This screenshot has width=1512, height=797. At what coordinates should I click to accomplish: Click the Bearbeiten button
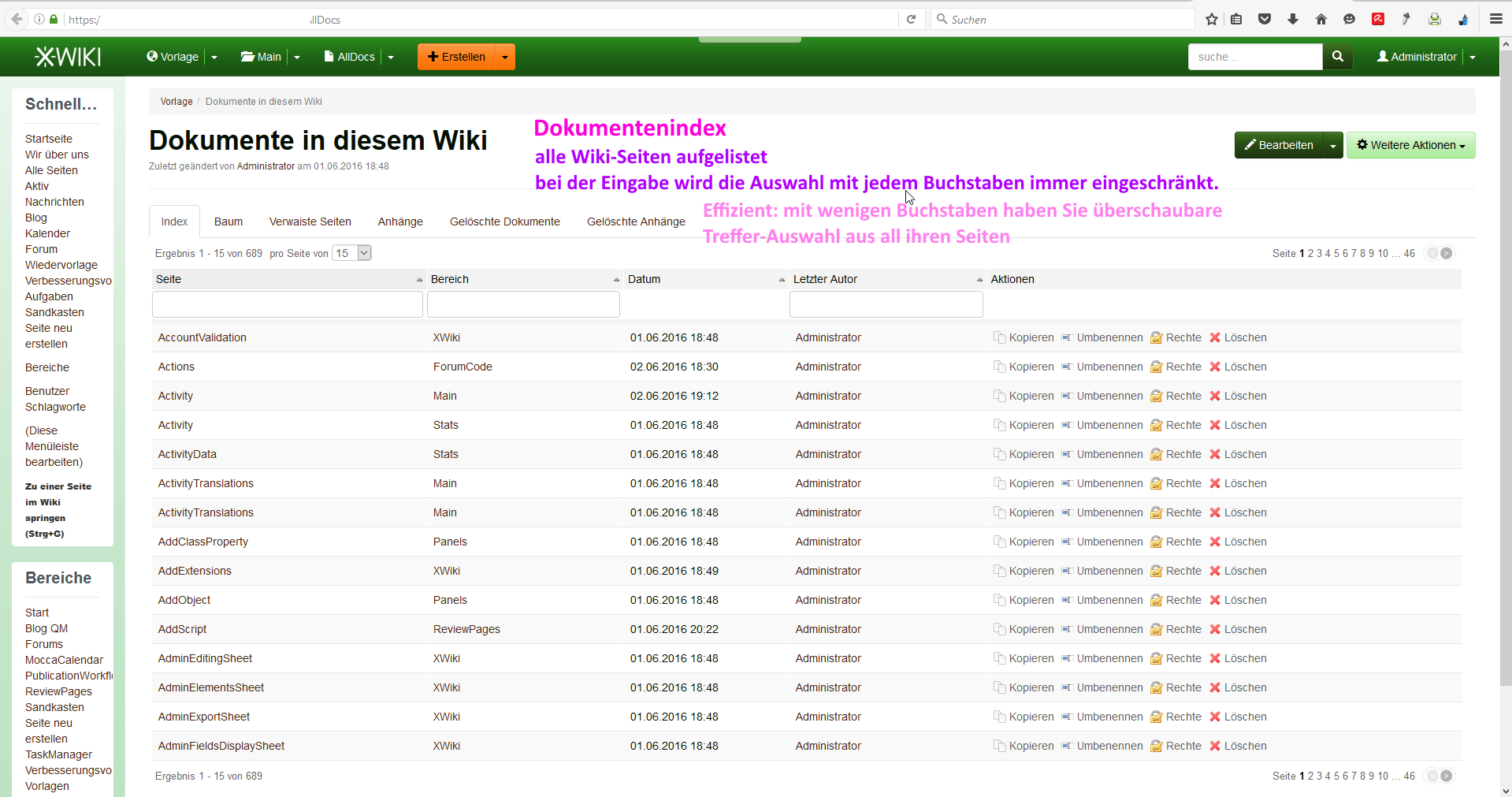pos(1278,145)
